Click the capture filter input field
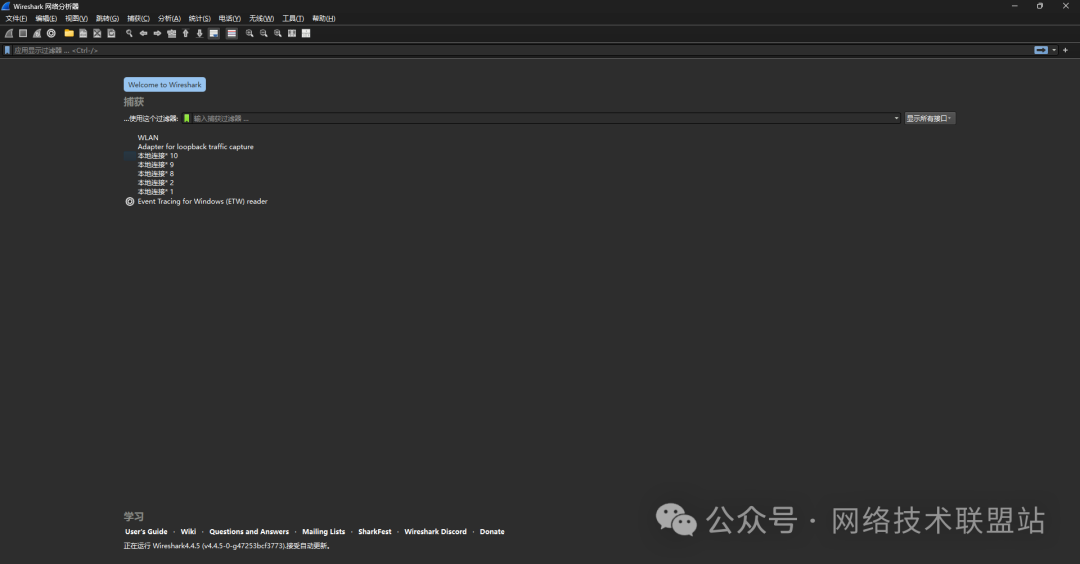 point(541,118)
